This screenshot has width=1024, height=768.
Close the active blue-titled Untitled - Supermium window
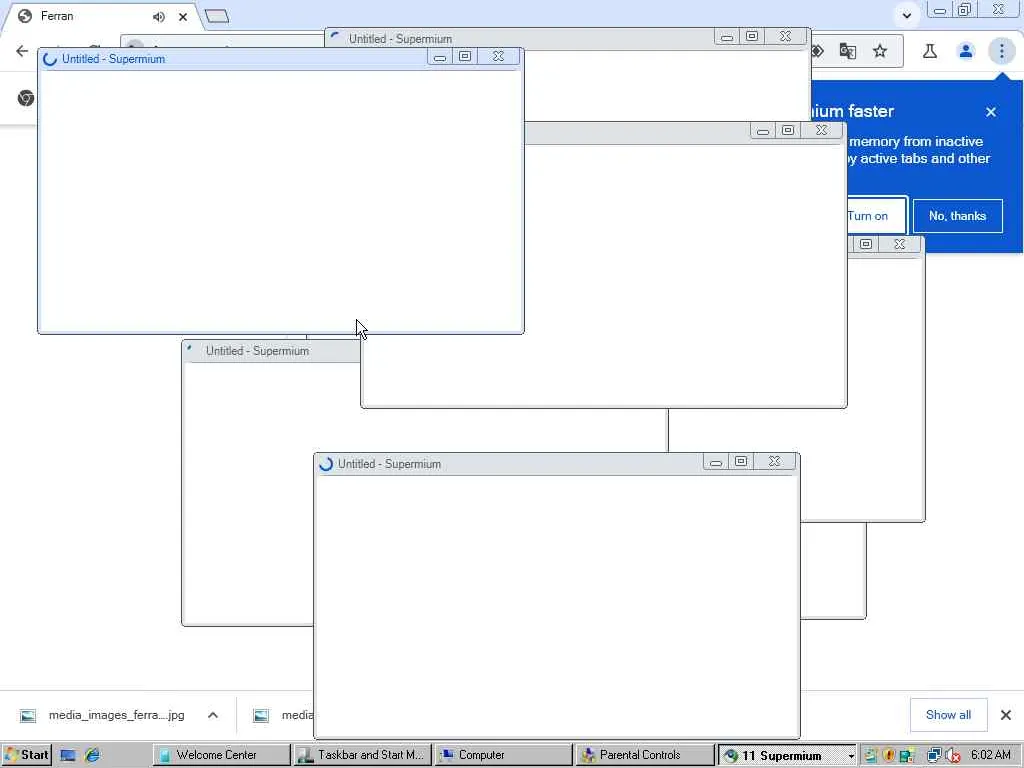click(x=498, y=57)
